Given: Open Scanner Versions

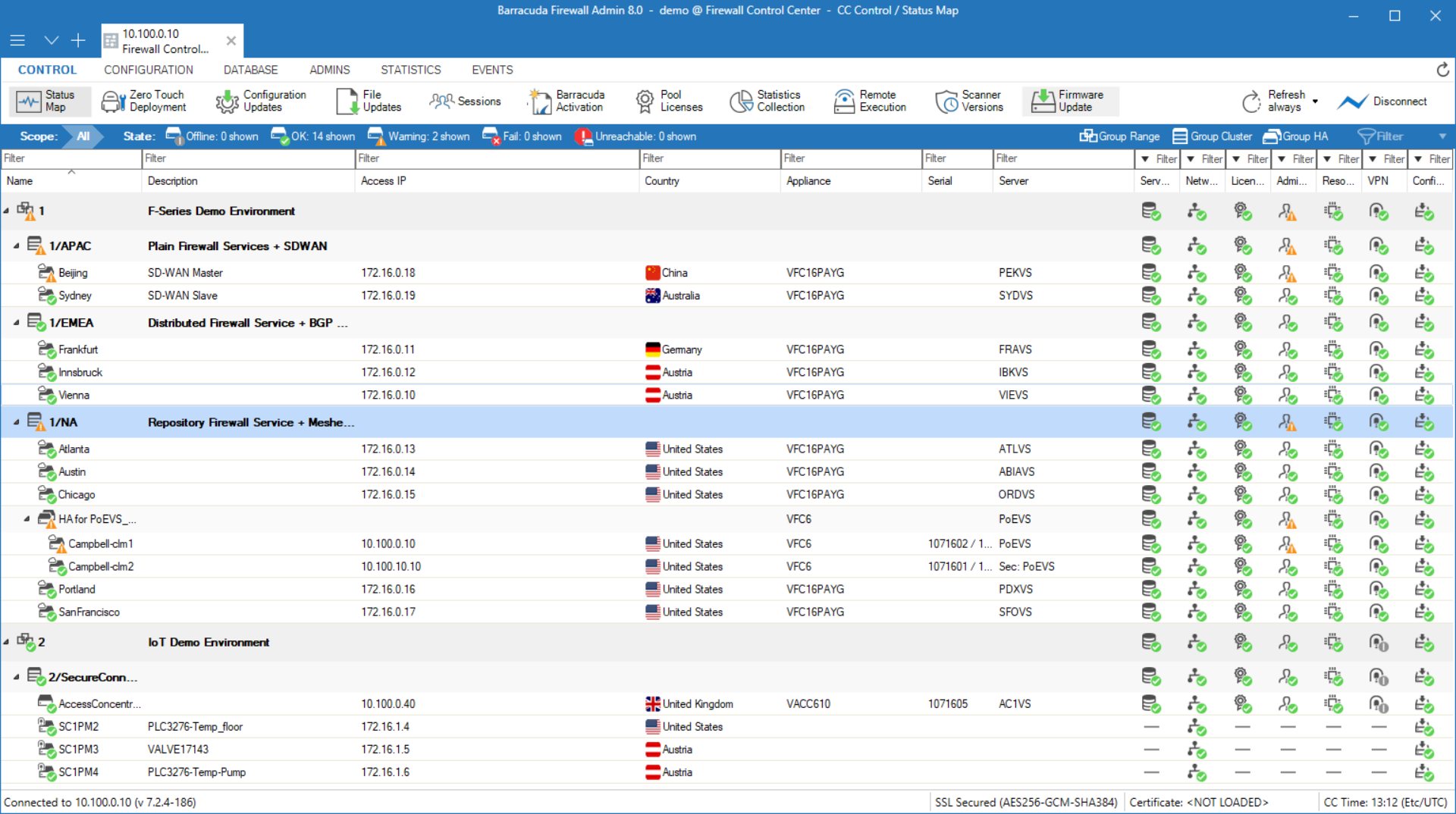Looking at the screenshot, I should tap(969, 101).
